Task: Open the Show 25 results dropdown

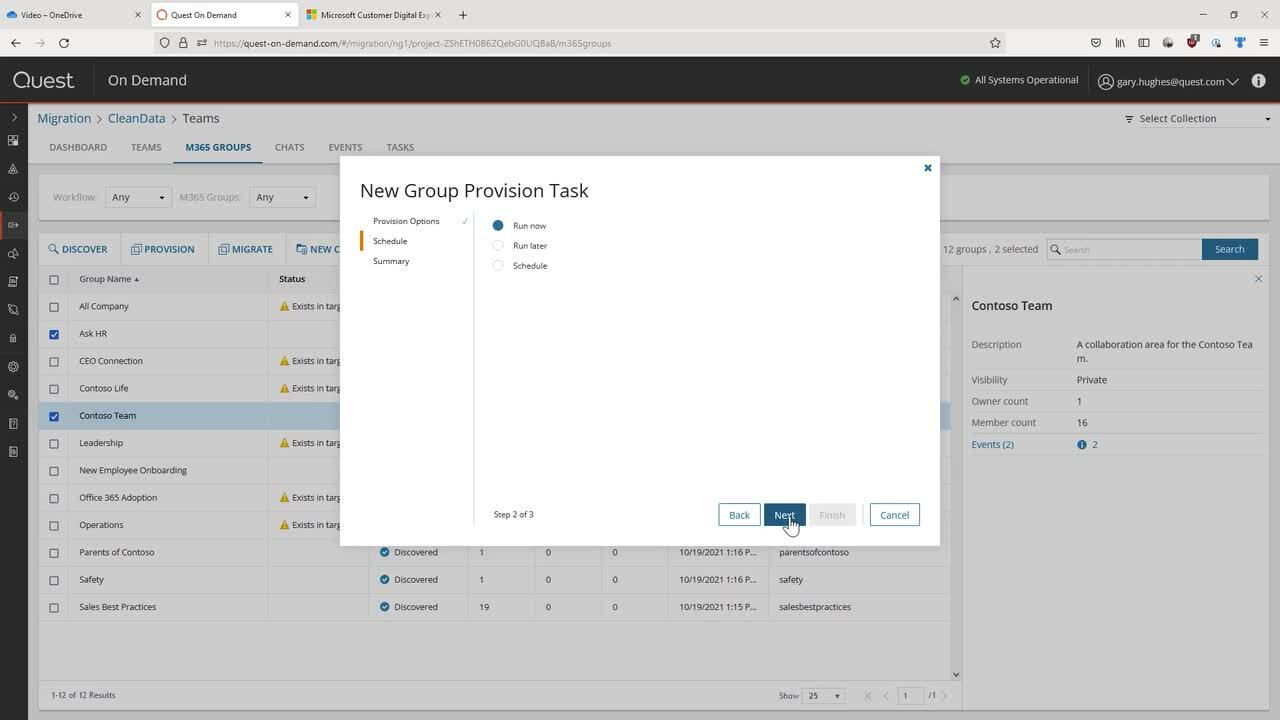Action: pos(822,695)
